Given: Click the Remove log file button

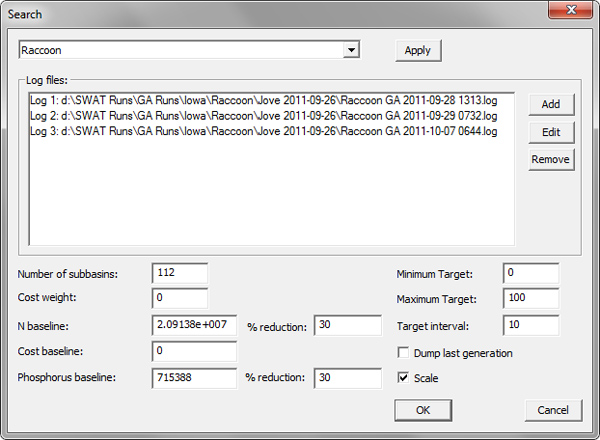Looking at the screenshot, I should [x=551, y=160].
